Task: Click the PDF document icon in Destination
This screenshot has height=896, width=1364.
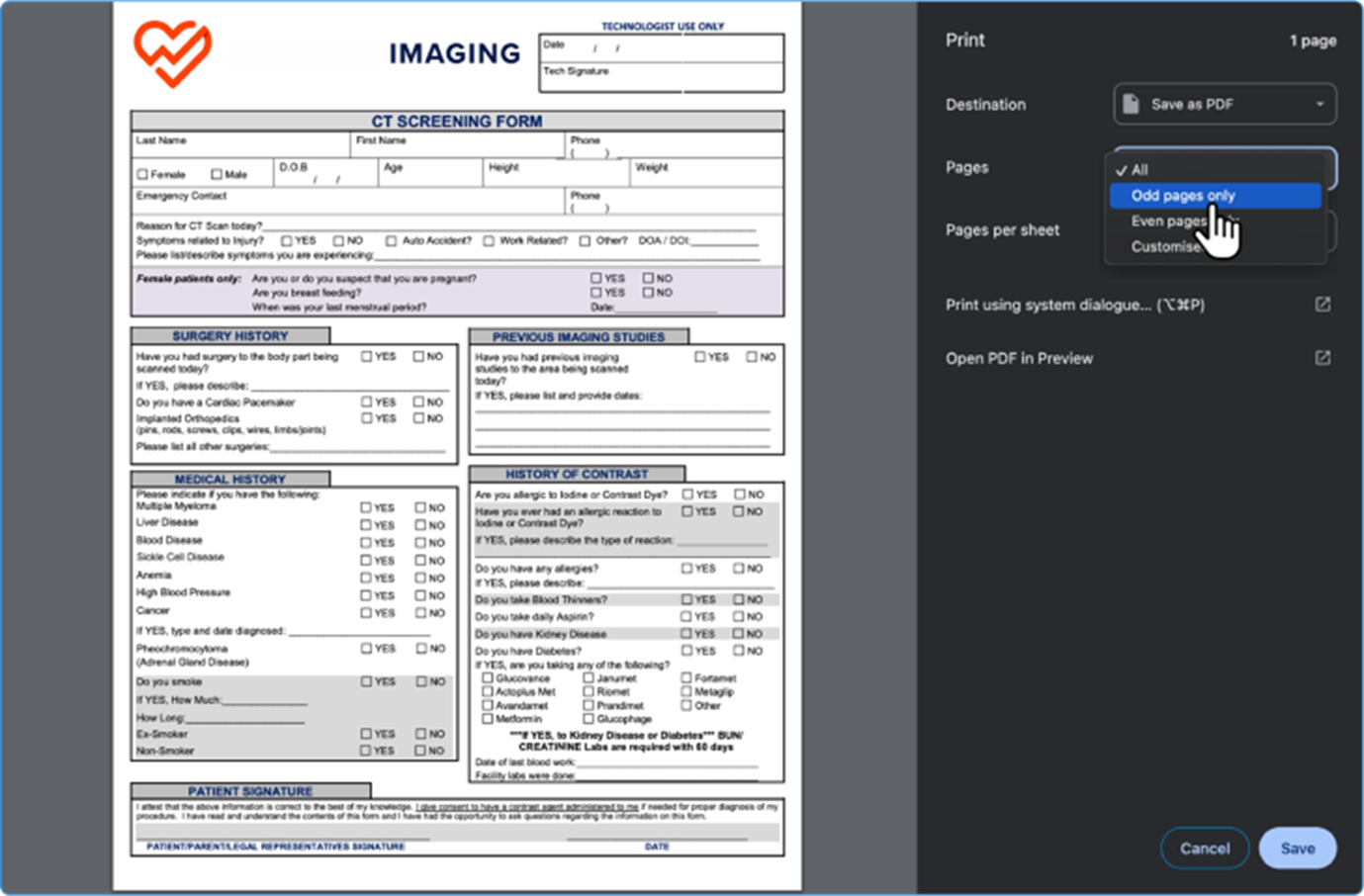Action: click(x=1131, y=104)
